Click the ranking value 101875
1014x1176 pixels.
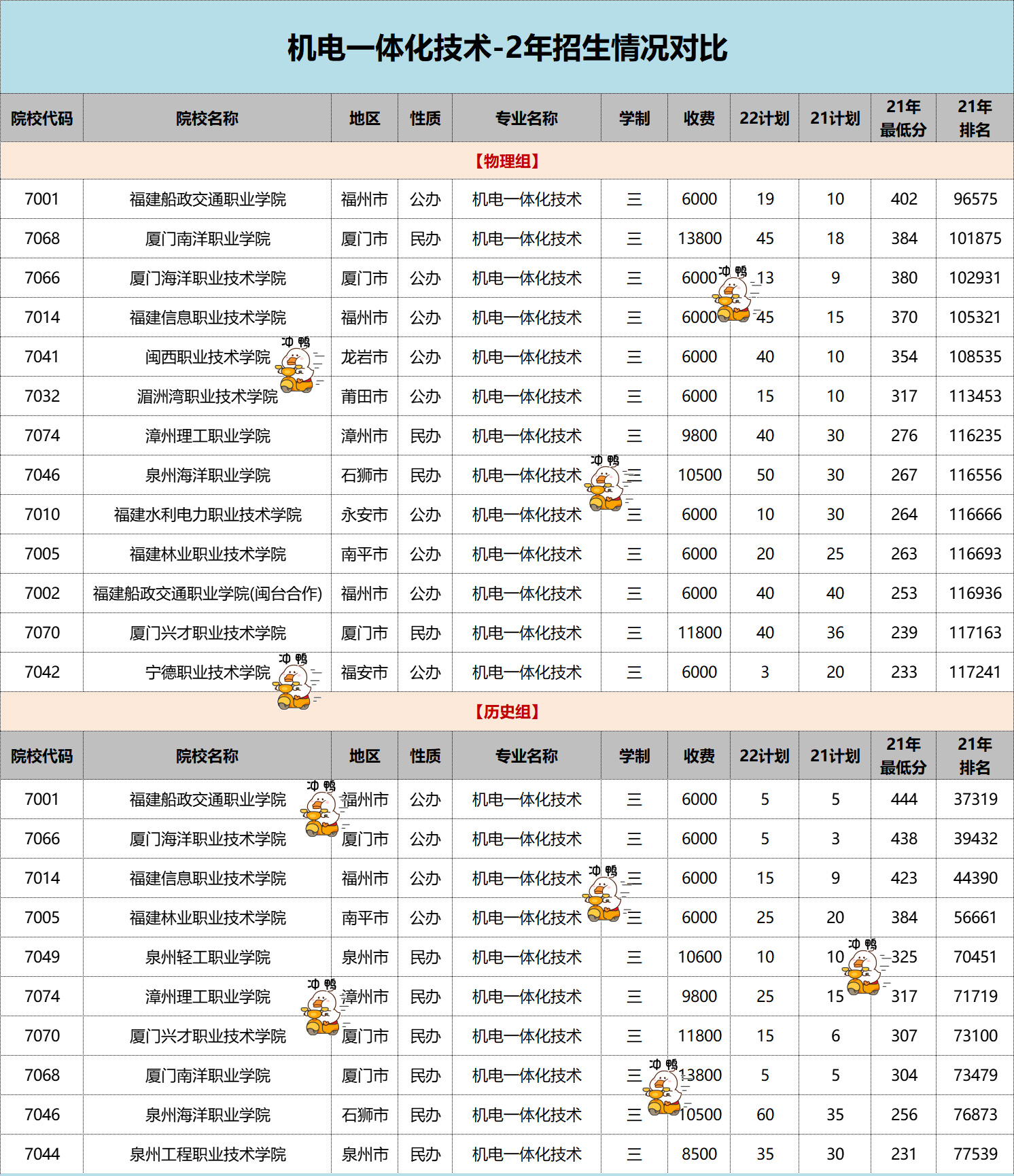(975, 239)
